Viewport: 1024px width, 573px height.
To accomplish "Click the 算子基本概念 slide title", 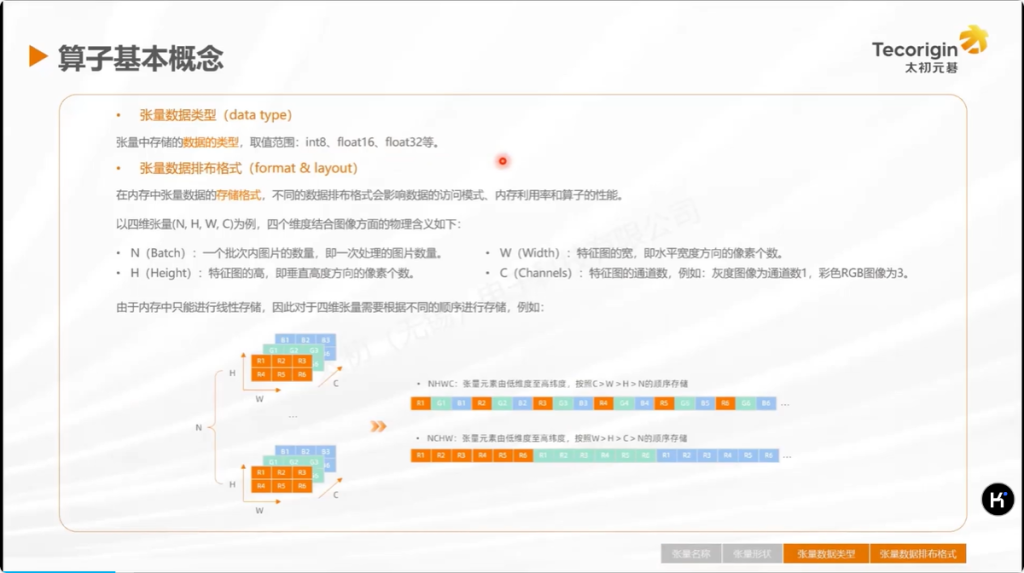I will click(140, 57).
